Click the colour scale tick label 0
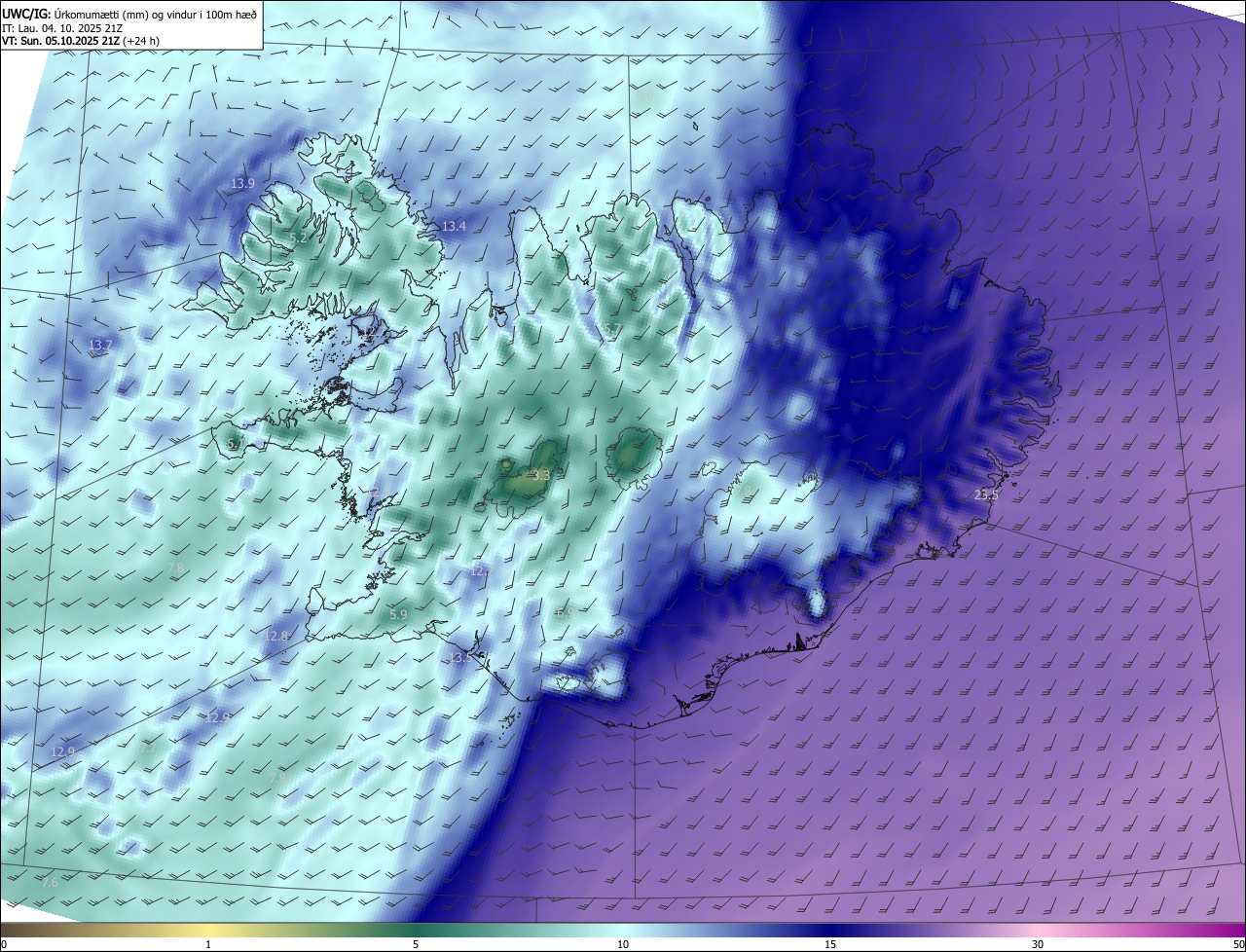This screenshot has height=952, width=1246. (x=4, y=944)
